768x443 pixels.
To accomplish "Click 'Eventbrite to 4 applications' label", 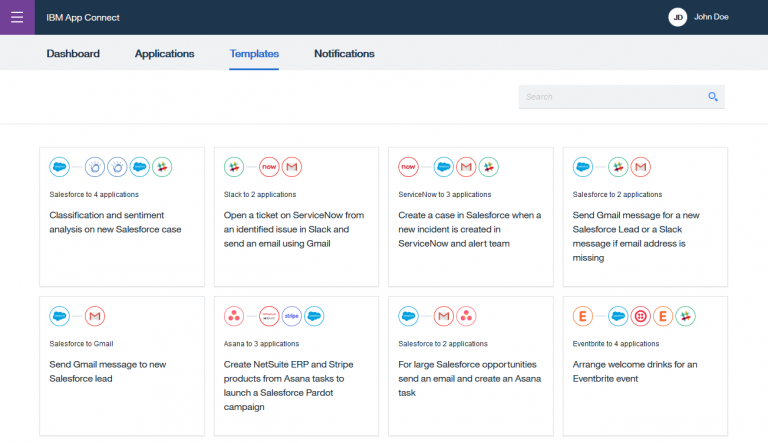I will 616,344.
